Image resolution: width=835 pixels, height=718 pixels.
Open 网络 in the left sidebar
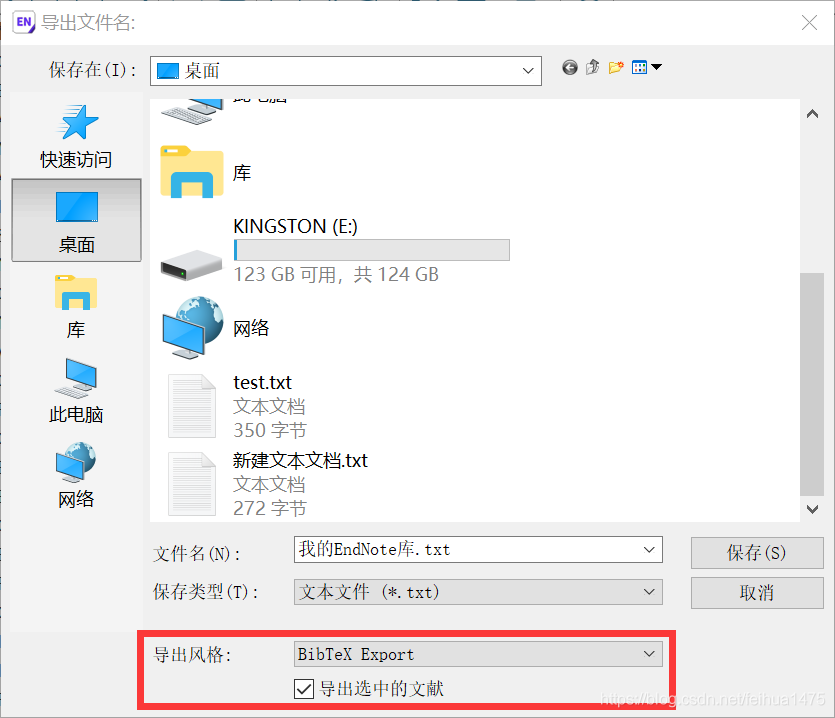point(76,476)
